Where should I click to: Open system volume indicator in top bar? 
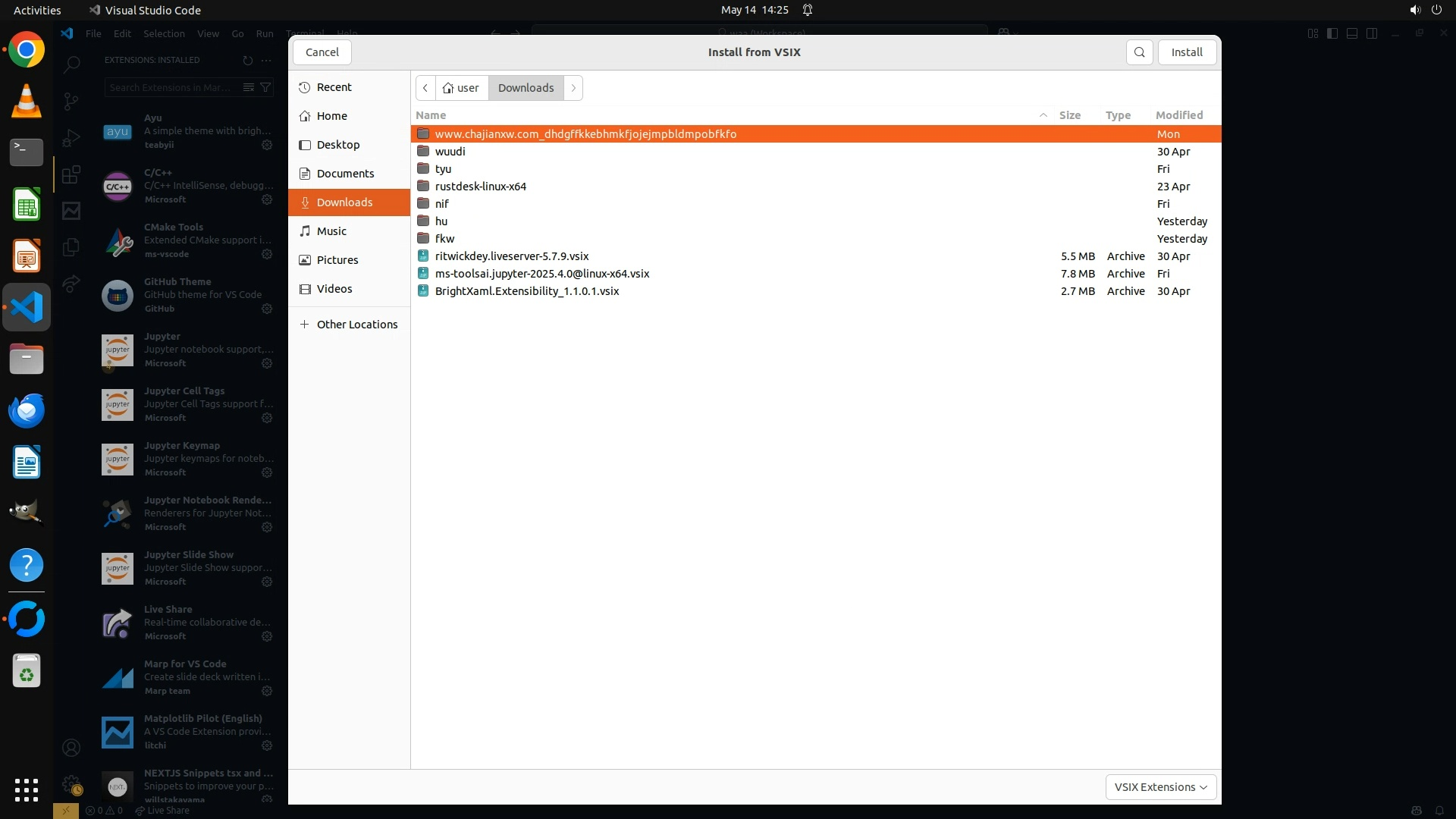(x=1414, y=10)
